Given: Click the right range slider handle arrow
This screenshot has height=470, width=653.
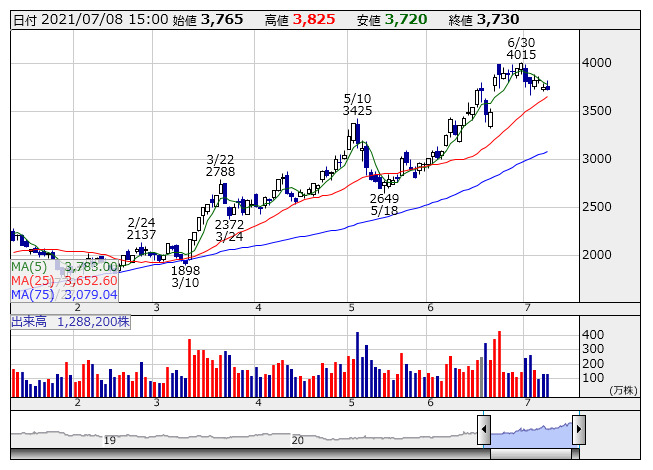Looking at the screenshot, I should (x=578, y=429).
